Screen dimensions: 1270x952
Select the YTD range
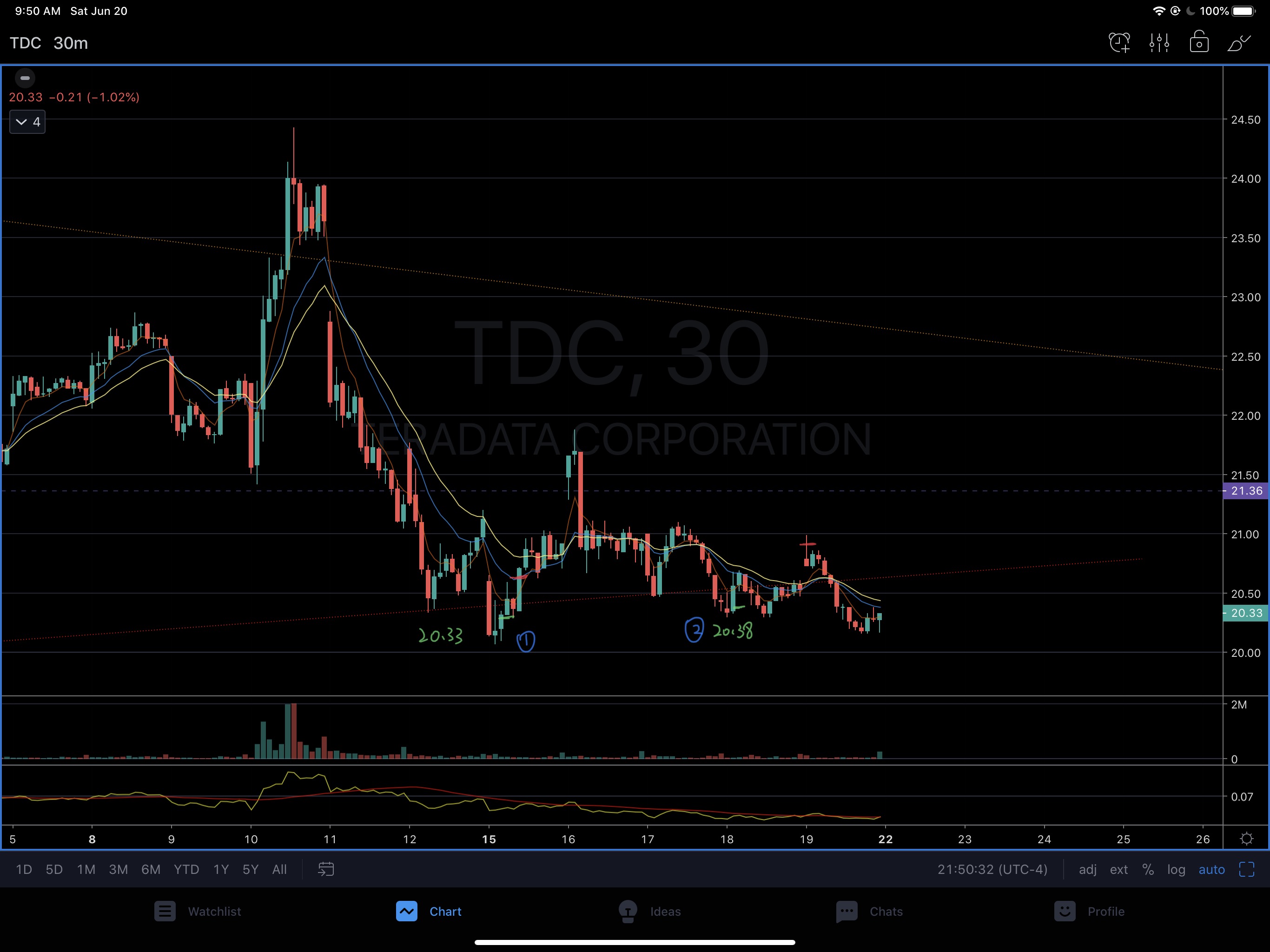click(186, 869)
